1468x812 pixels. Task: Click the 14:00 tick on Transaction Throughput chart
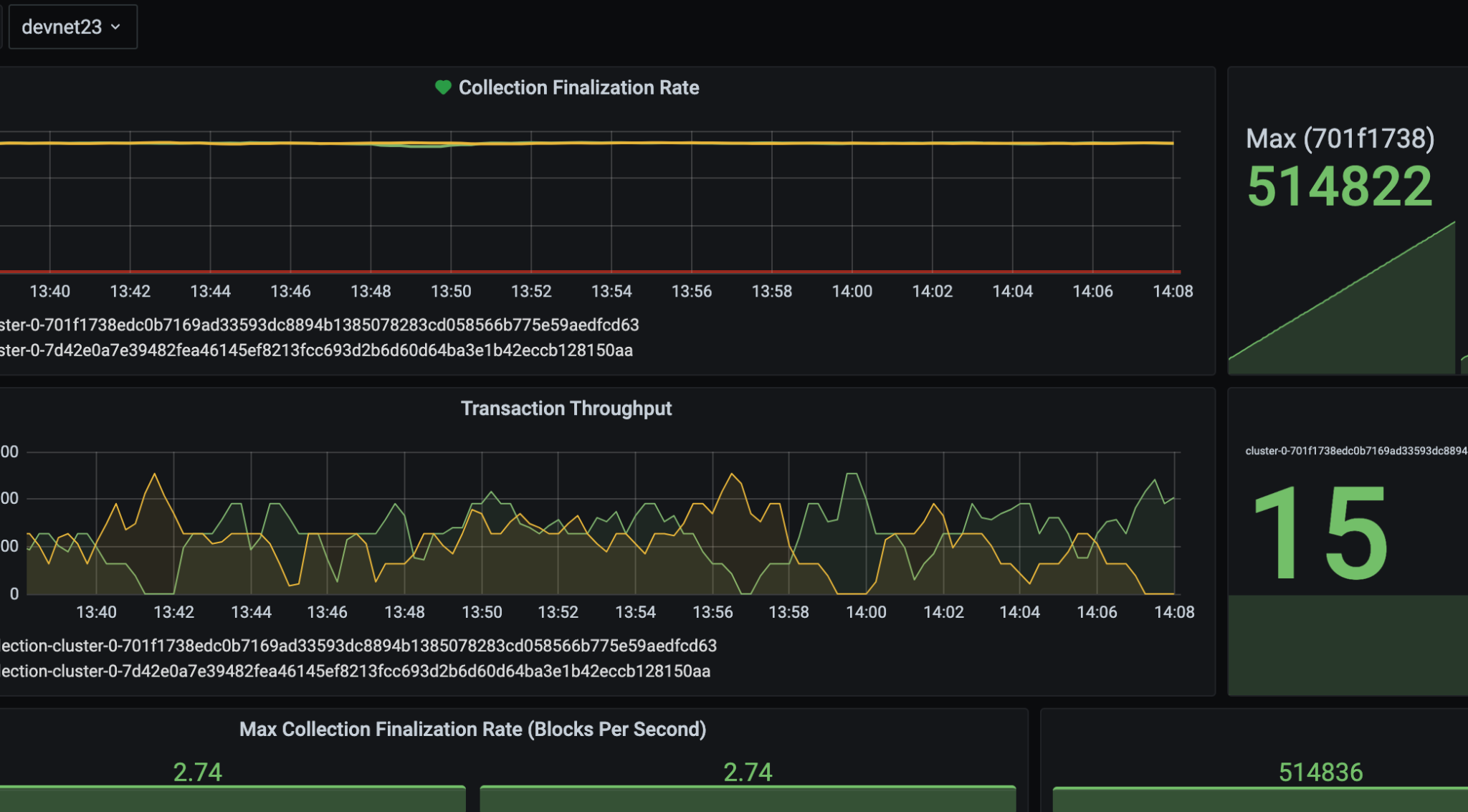coord(866,612)
